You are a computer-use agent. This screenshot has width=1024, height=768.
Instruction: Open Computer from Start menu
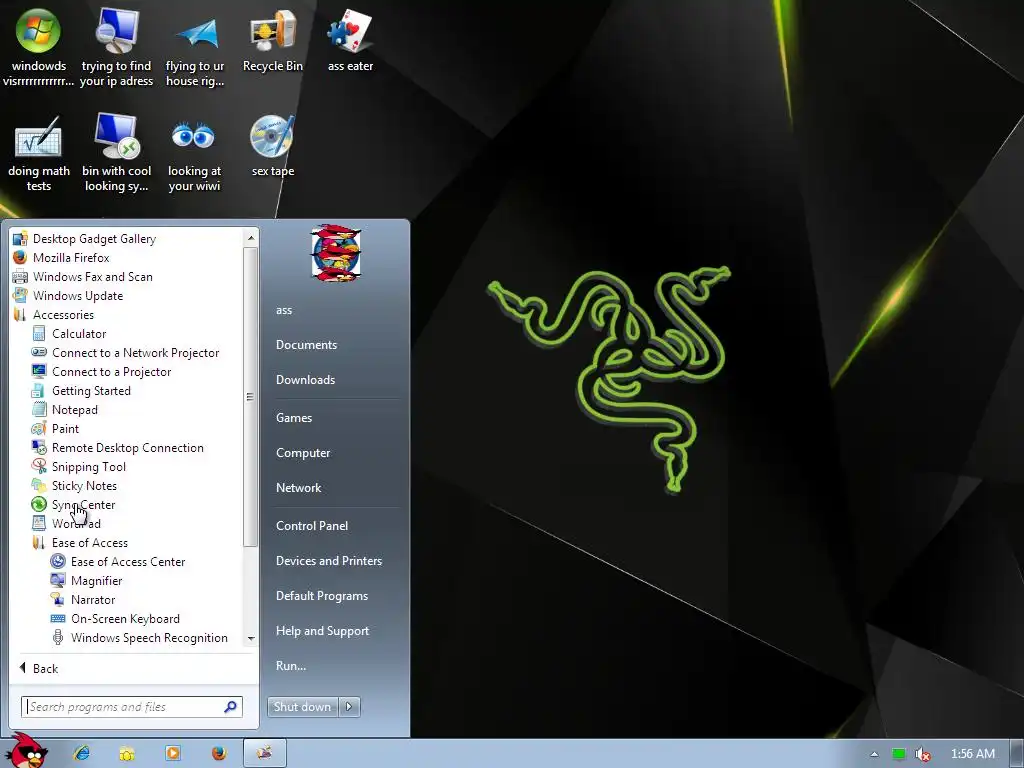pyautogui.click(x=303, y=453)
